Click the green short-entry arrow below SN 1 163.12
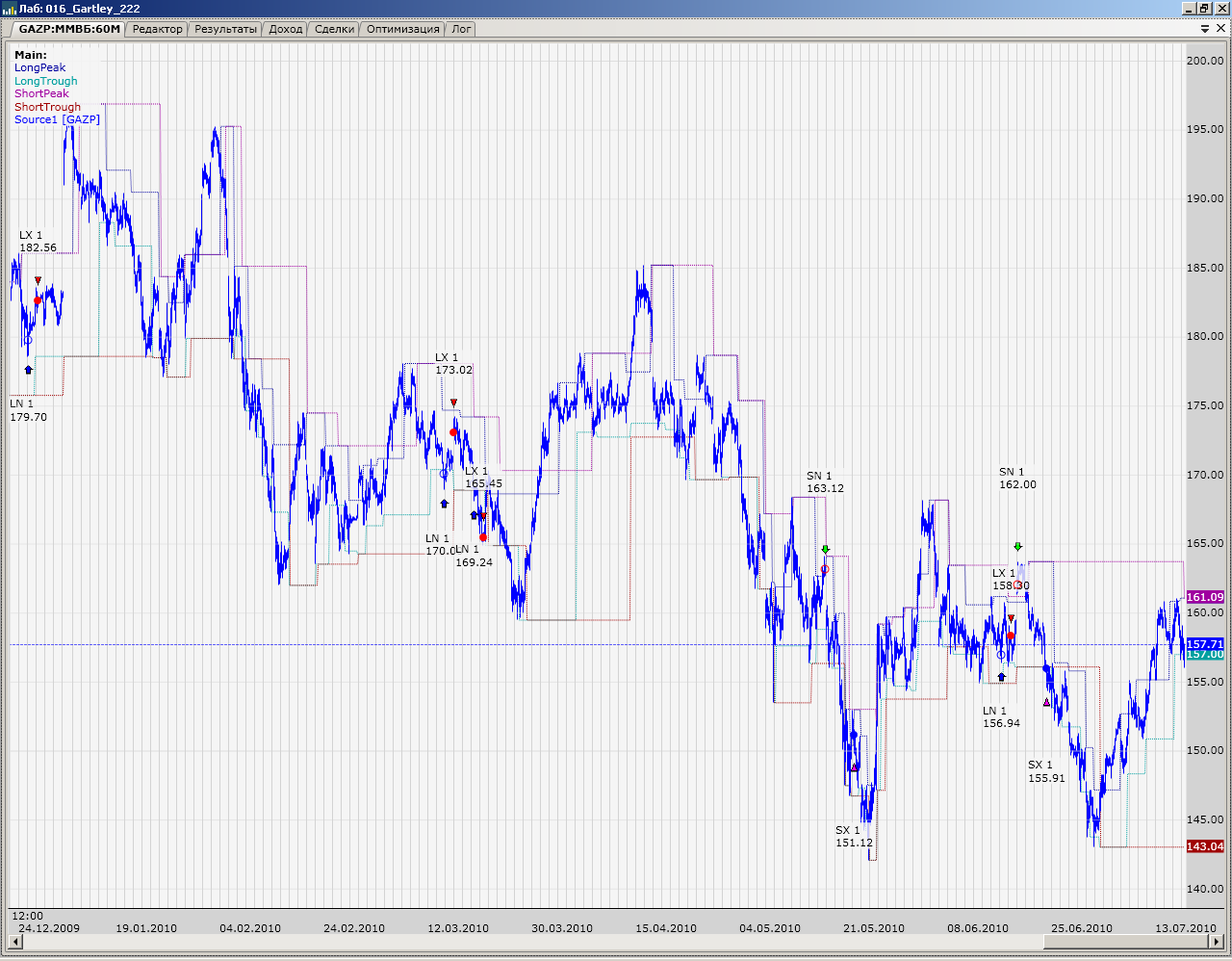Viewport: 1232px width, 961px height. 825,549
